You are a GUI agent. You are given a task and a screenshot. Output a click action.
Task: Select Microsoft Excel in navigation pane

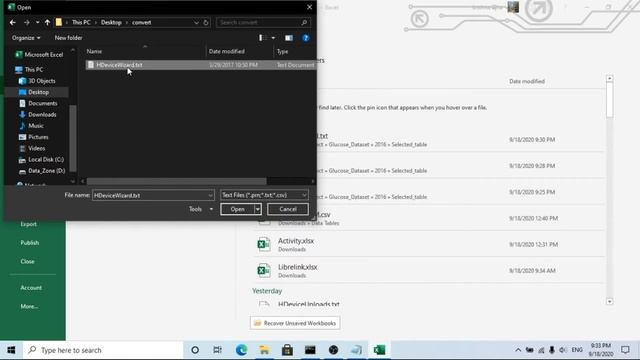coord(39,55)
